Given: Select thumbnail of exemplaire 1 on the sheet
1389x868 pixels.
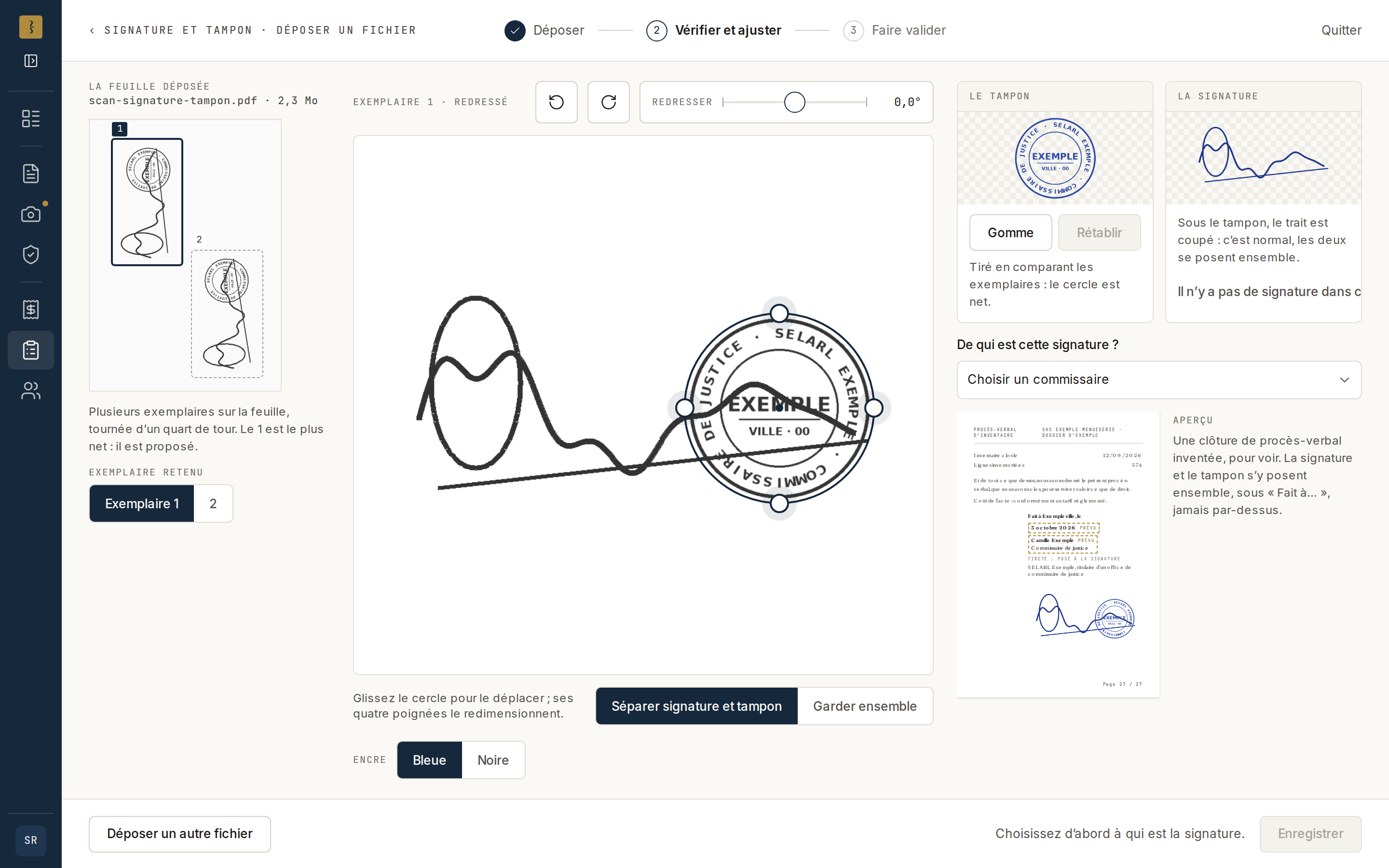Looking at the screenshot, I should click(147, 202).
